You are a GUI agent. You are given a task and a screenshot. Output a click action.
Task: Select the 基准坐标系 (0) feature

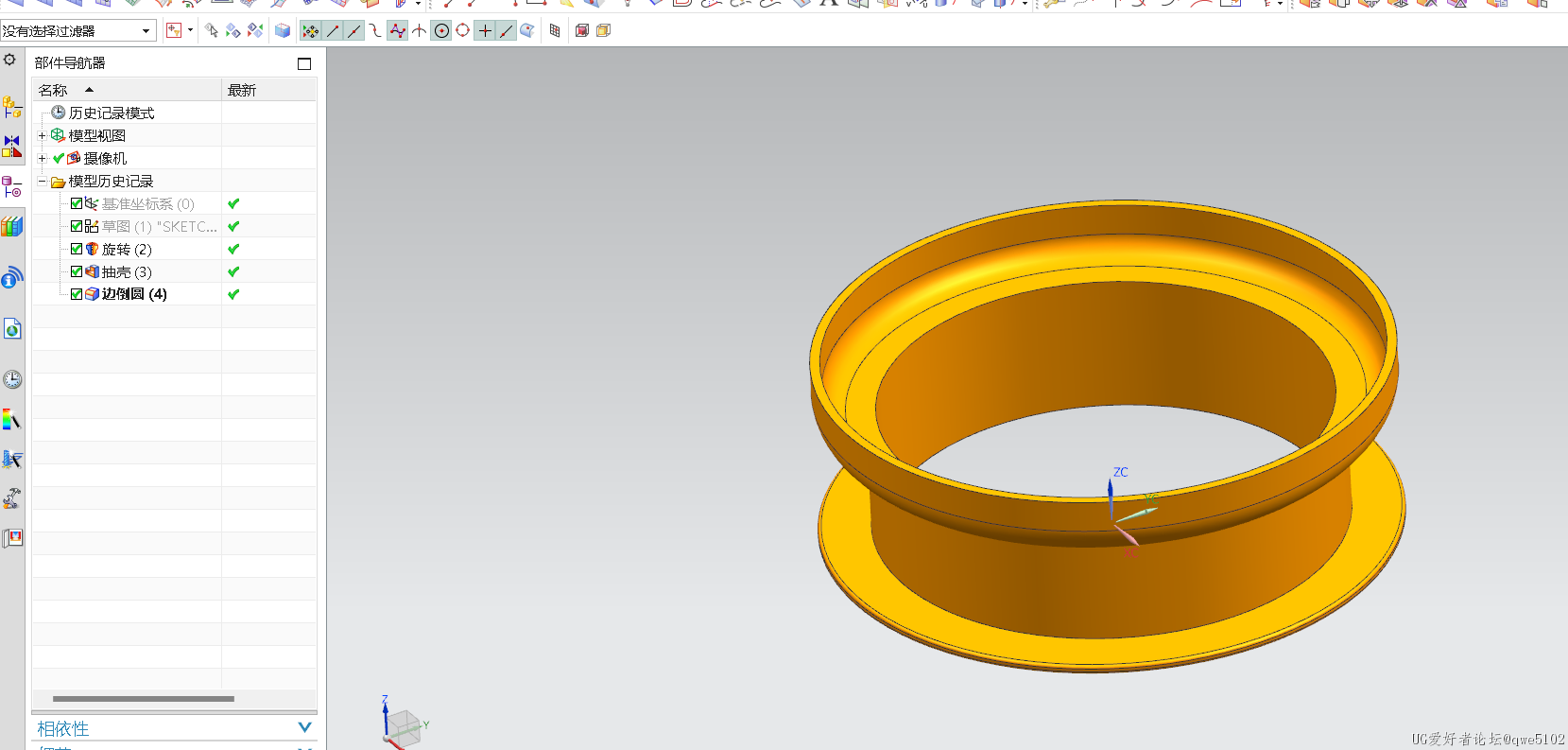click(x=147, y=203)
